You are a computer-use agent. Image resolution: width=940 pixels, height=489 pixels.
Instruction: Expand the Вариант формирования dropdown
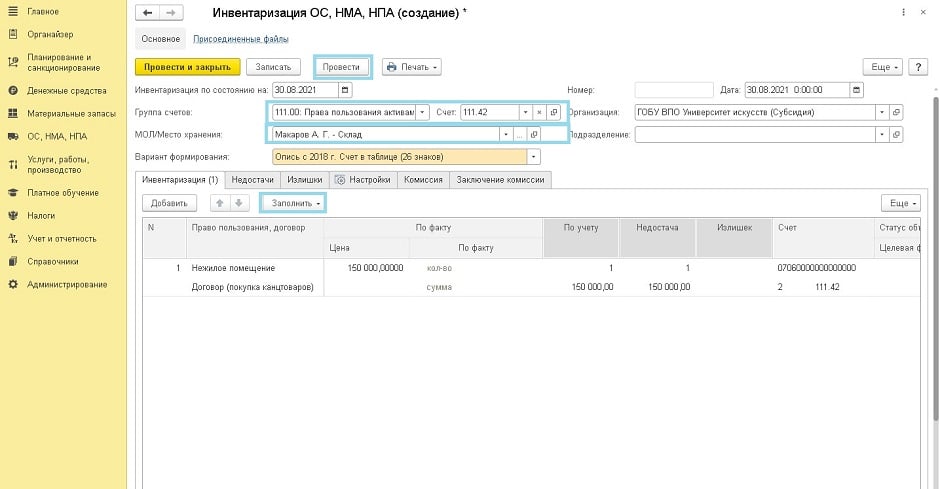pyautogui.click(x=533, y=157)
